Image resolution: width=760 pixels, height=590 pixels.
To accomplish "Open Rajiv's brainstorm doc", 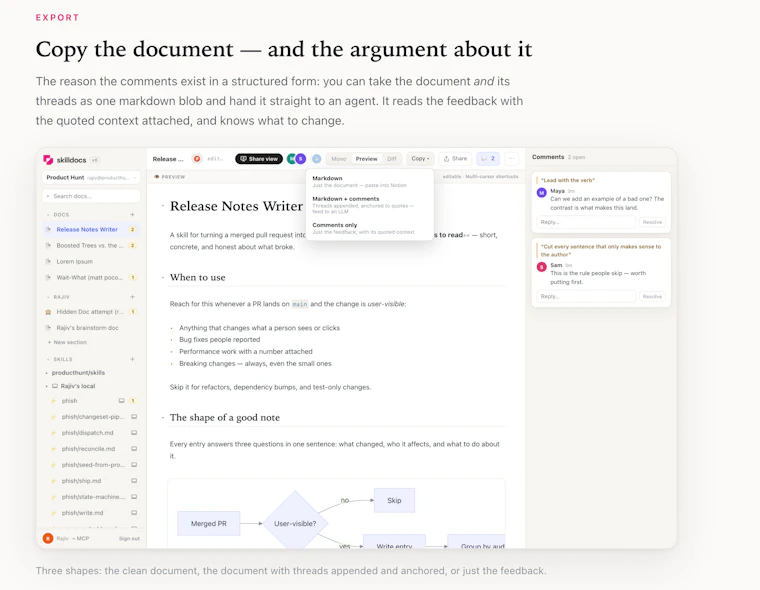I will 91,328.
